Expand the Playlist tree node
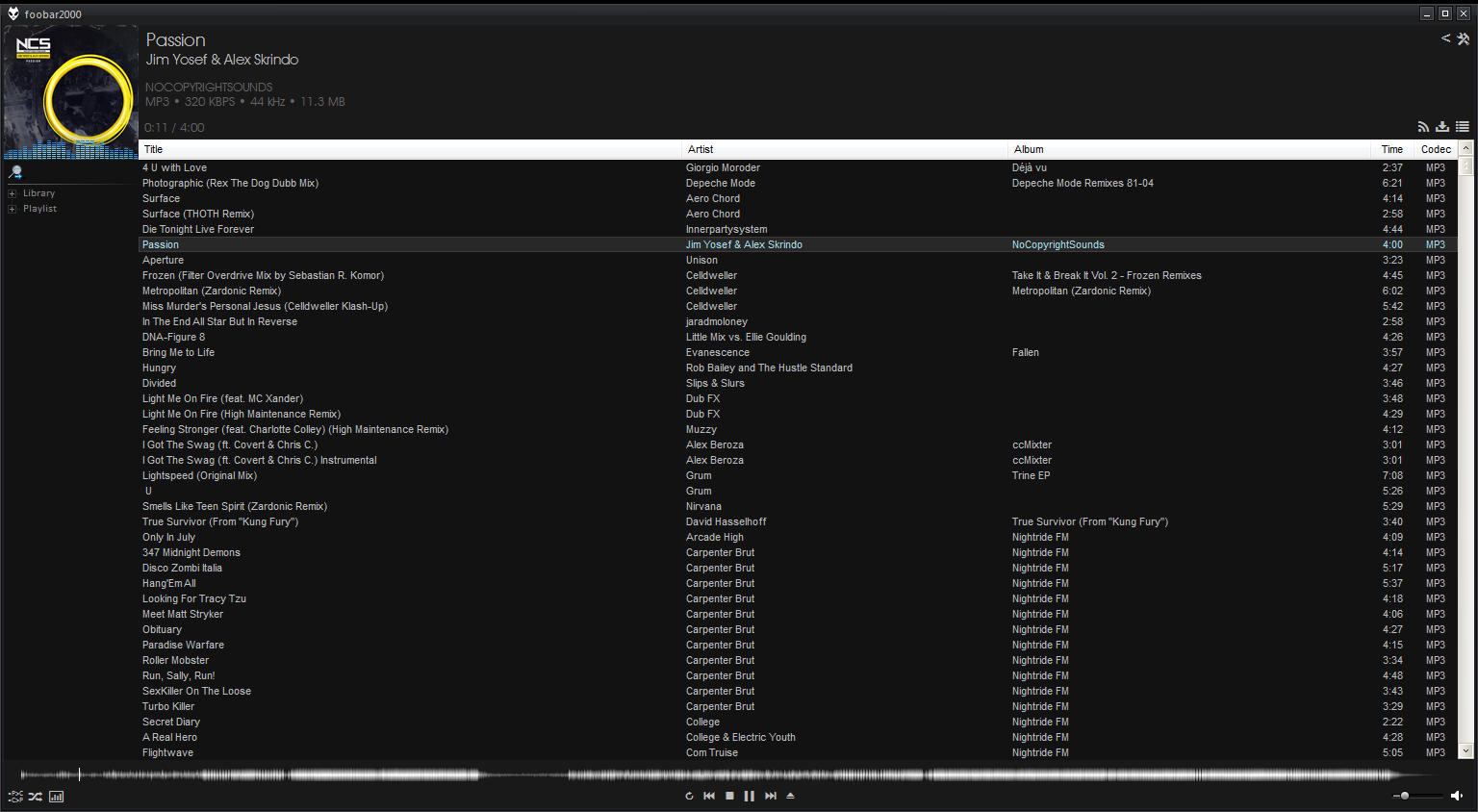The width and height of the screenshot is (1478, 812). pos(13,209)
